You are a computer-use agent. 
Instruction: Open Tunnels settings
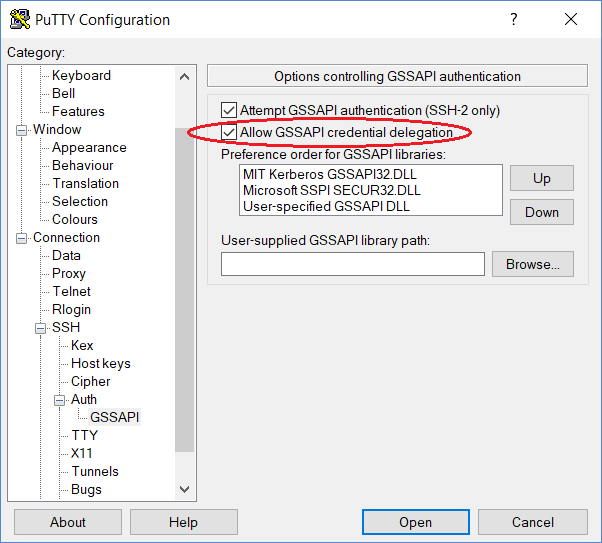point(95,472)
